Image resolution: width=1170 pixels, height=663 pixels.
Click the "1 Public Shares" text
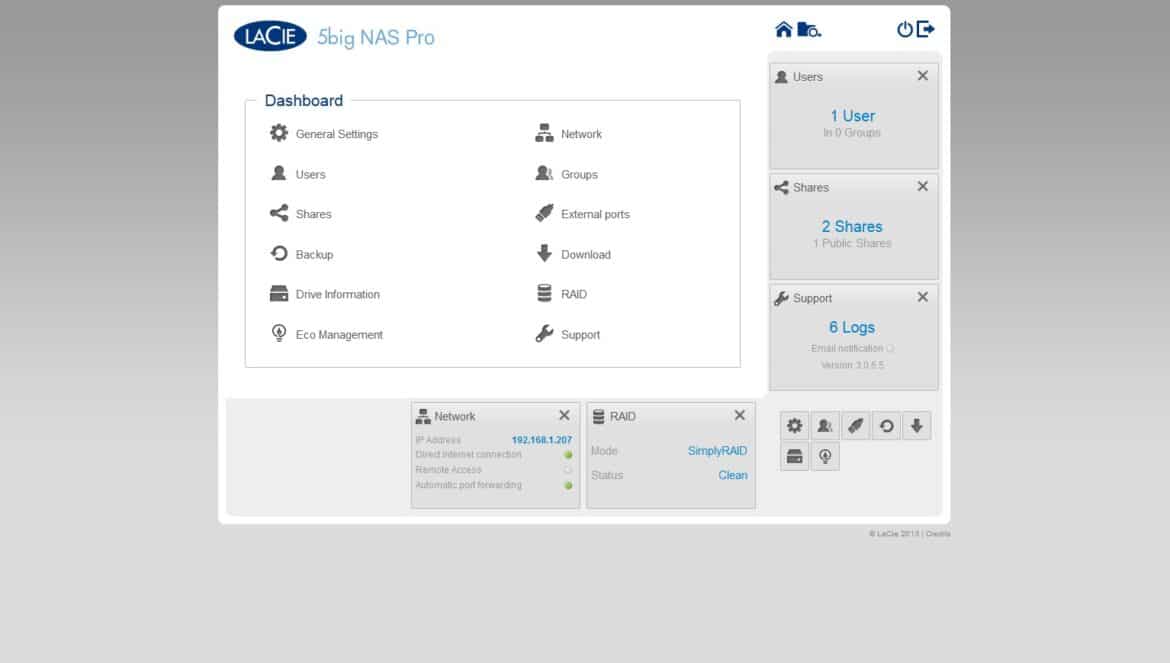pos(852,243)
